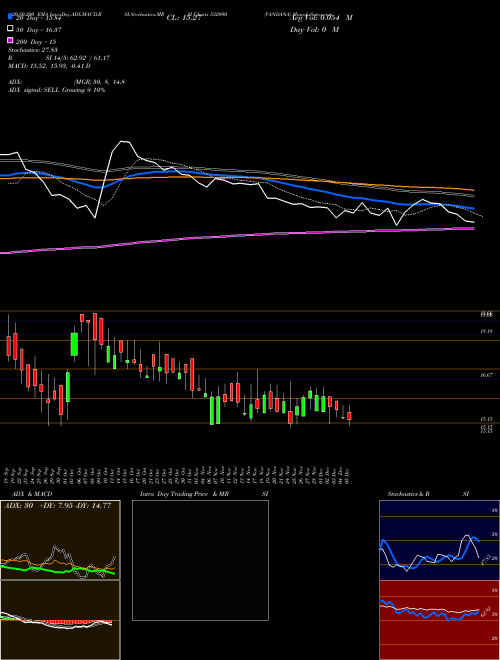
Task: Open the MACD histogram mini chart
Action: (60, 620)
